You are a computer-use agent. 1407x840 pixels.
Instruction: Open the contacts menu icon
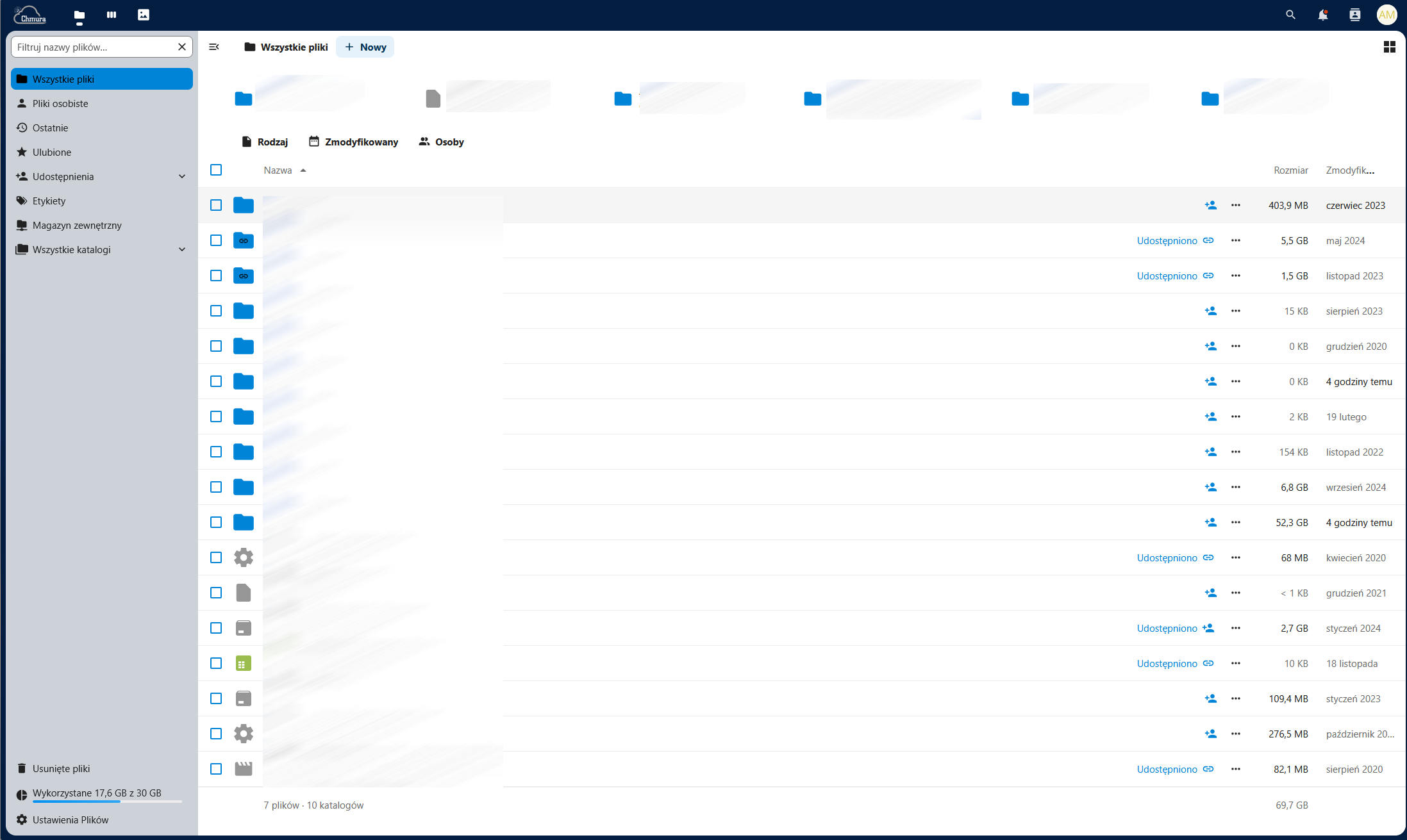click(1354, 15)
